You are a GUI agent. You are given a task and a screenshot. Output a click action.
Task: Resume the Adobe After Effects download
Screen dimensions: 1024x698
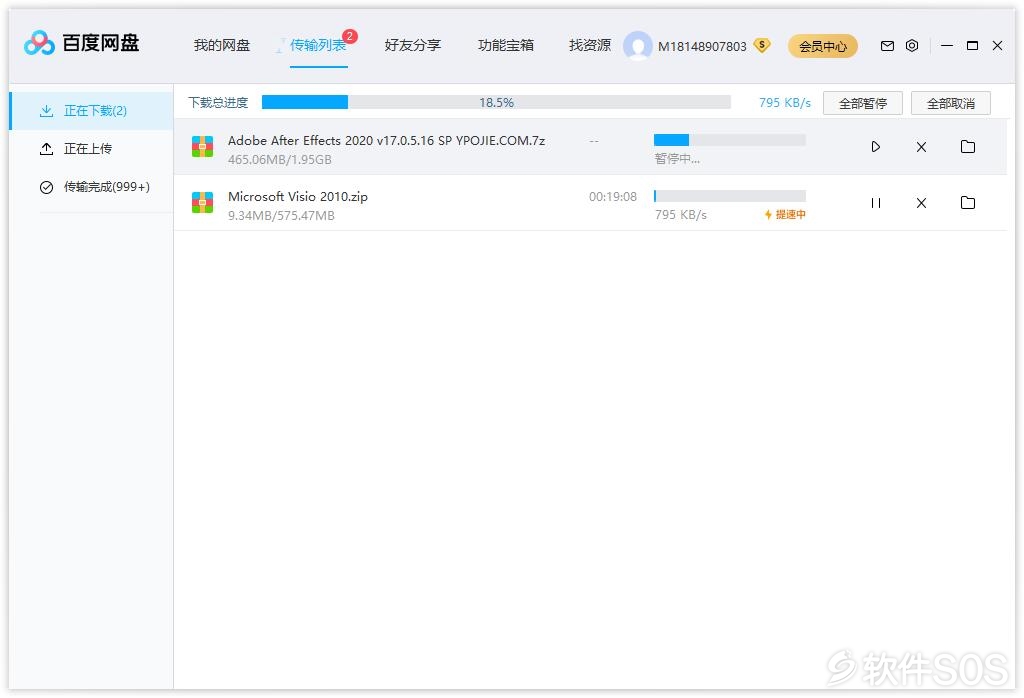pyautogui.click(x=876, y=147)
